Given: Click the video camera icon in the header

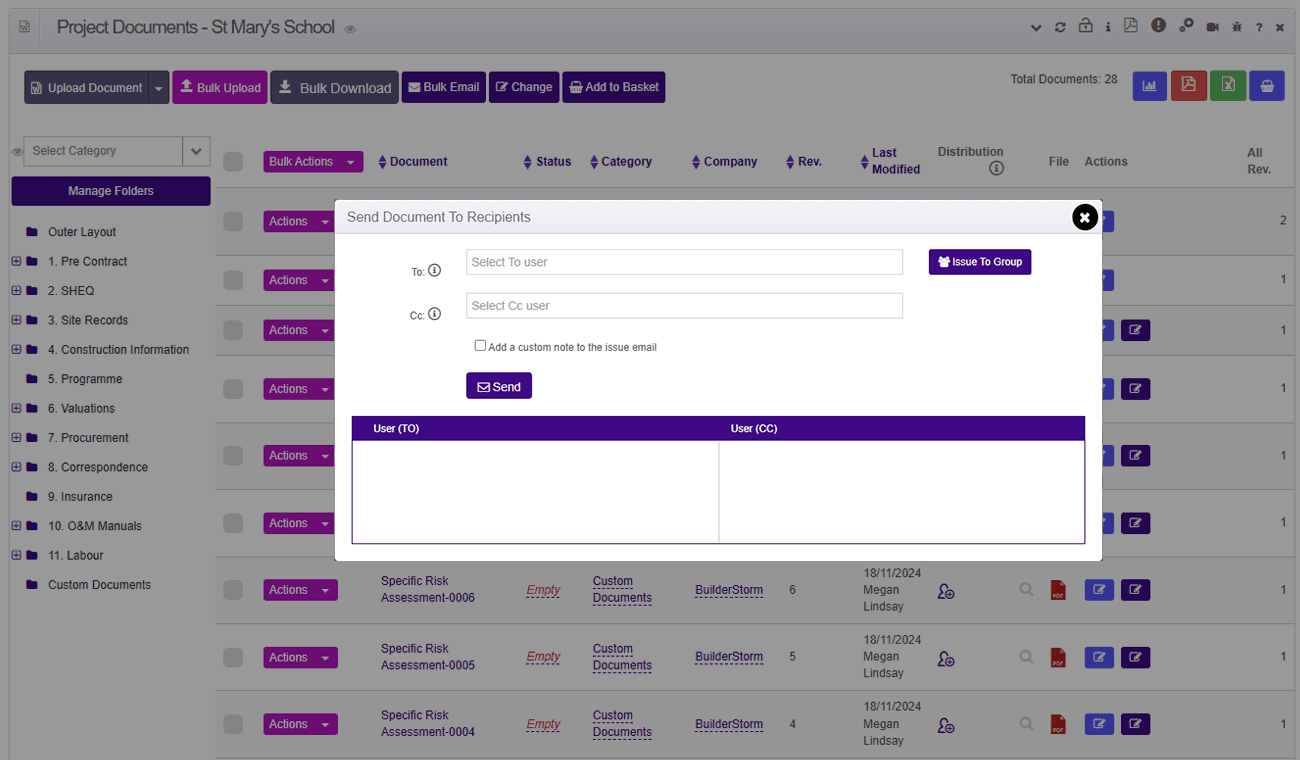Looking at the screenshot, I should pos(1212,27).
